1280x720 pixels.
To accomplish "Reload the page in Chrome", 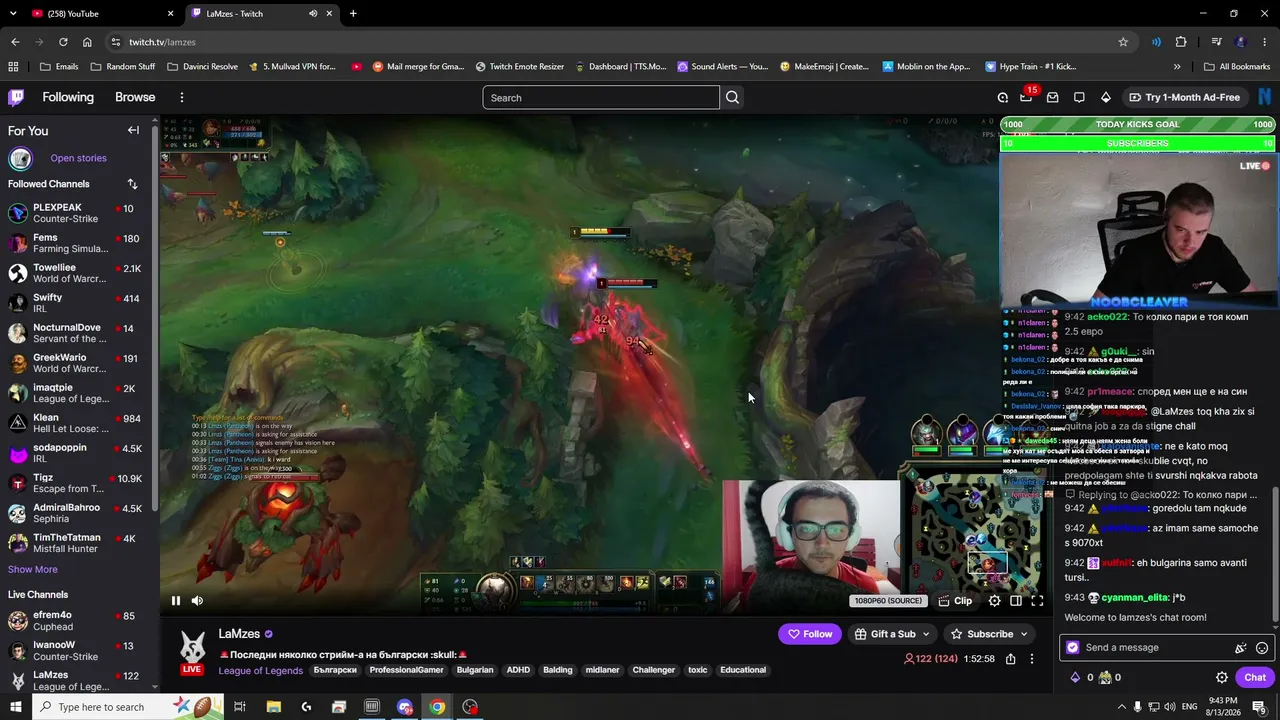I will 63,42.
